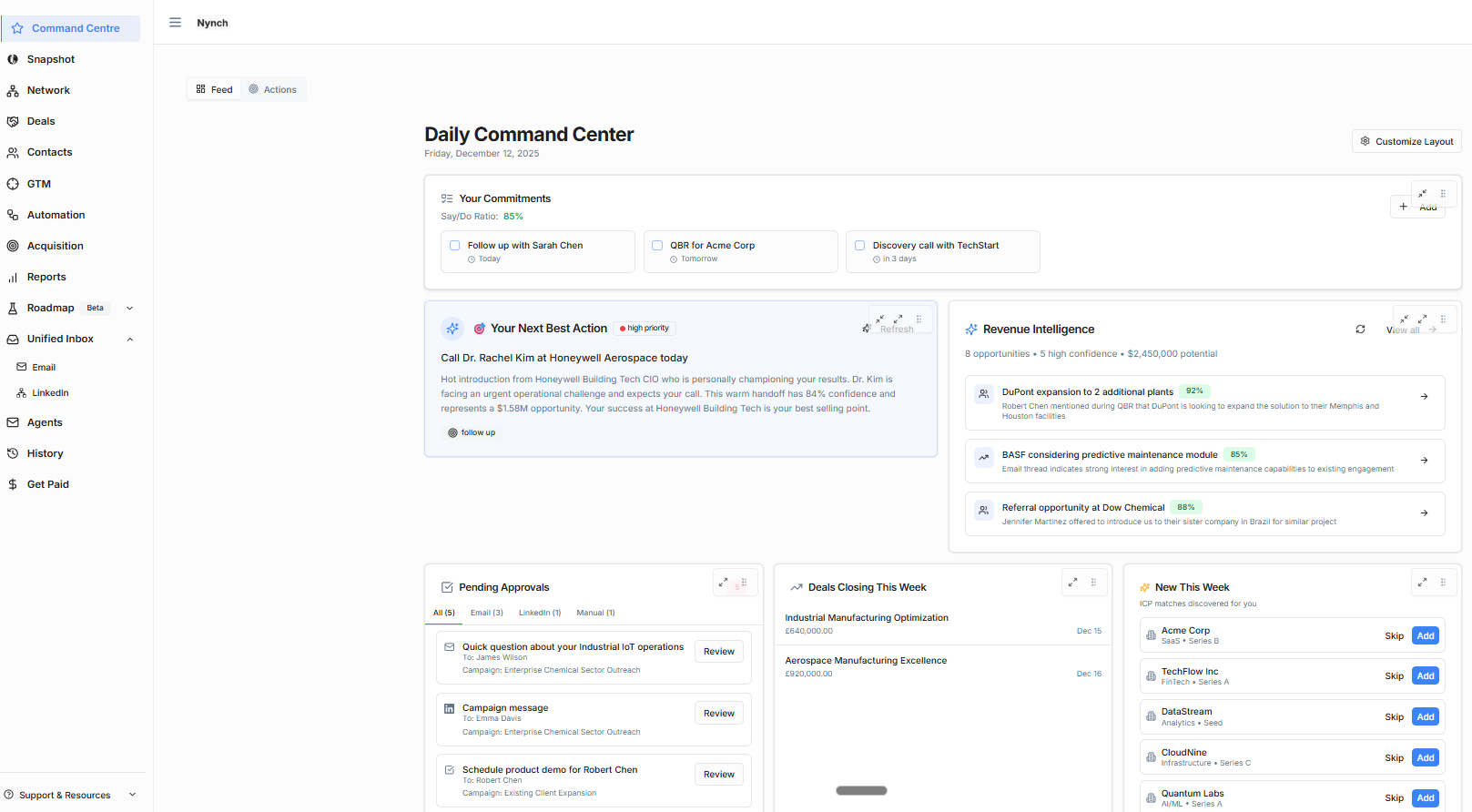Add DataStream match
Screen dimensions: 1472x812
(x=1426, y=716)
